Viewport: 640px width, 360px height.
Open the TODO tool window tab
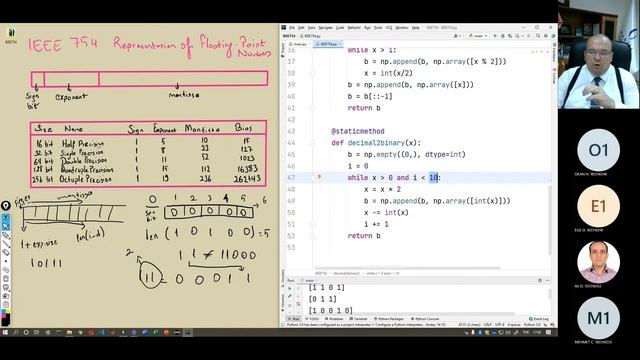tap(312, 319)
